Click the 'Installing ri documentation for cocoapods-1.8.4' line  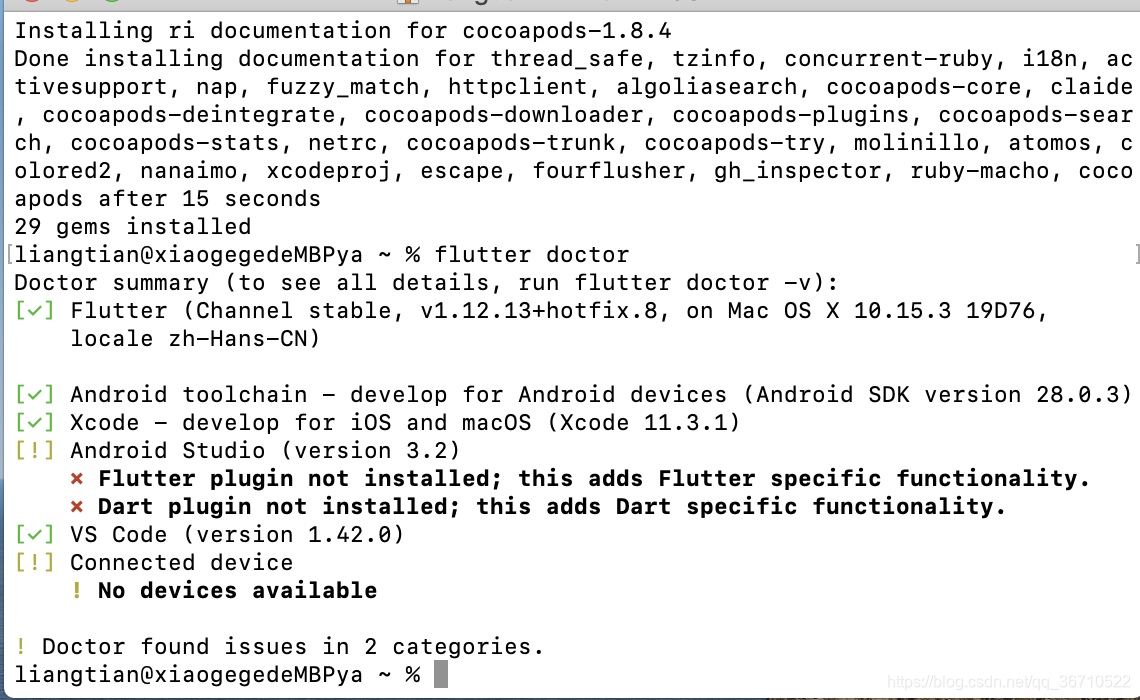(x=343, y=31)
